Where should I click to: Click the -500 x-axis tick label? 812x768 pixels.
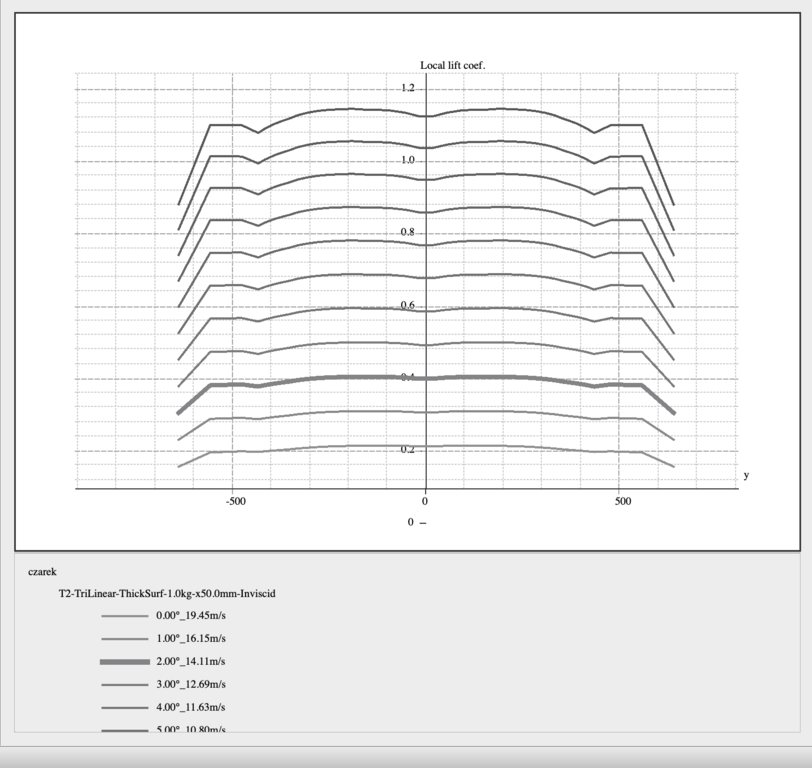(234, 501)
